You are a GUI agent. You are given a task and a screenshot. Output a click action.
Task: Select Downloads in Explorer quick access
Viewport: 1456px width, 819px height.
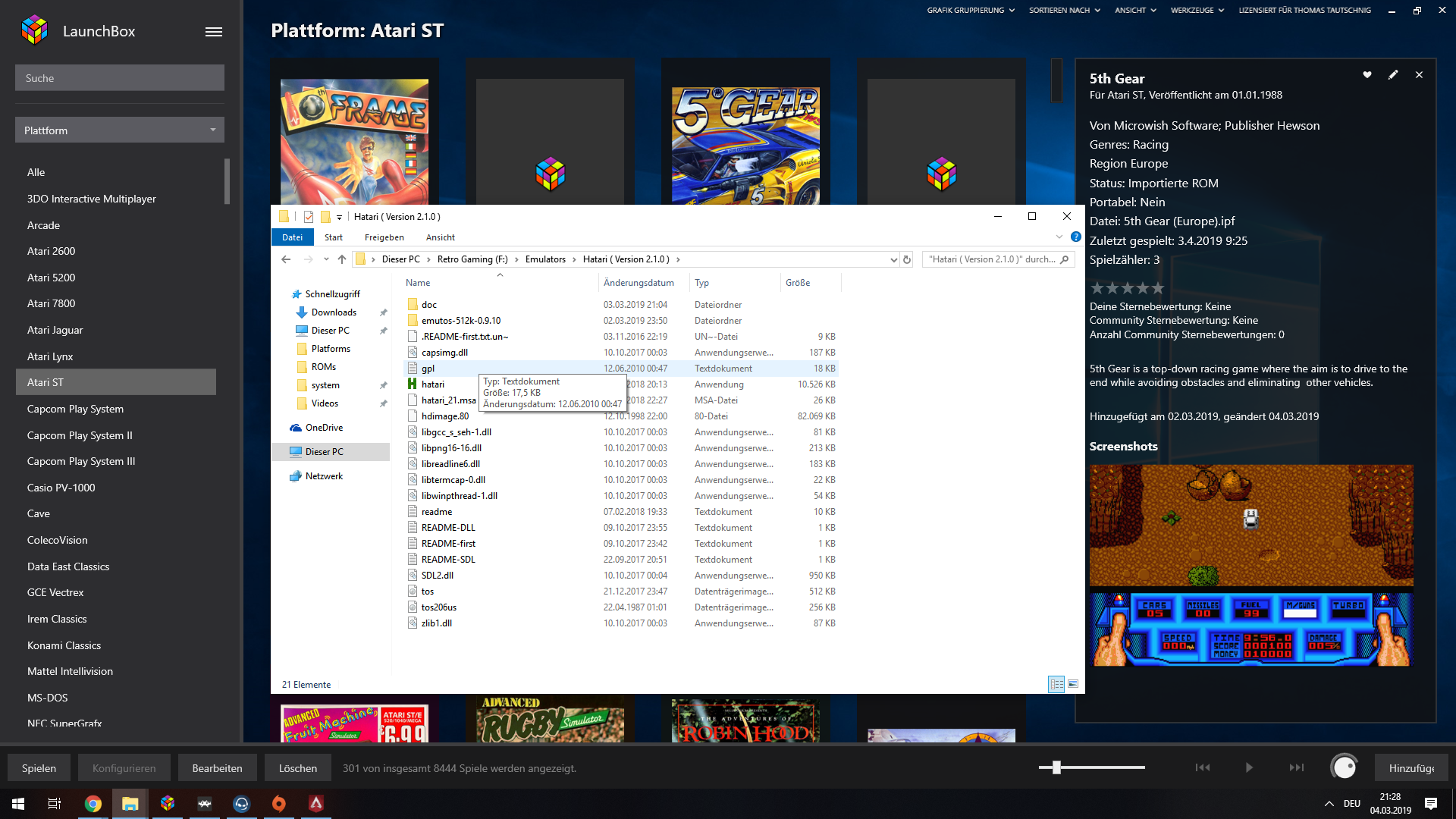334,312
